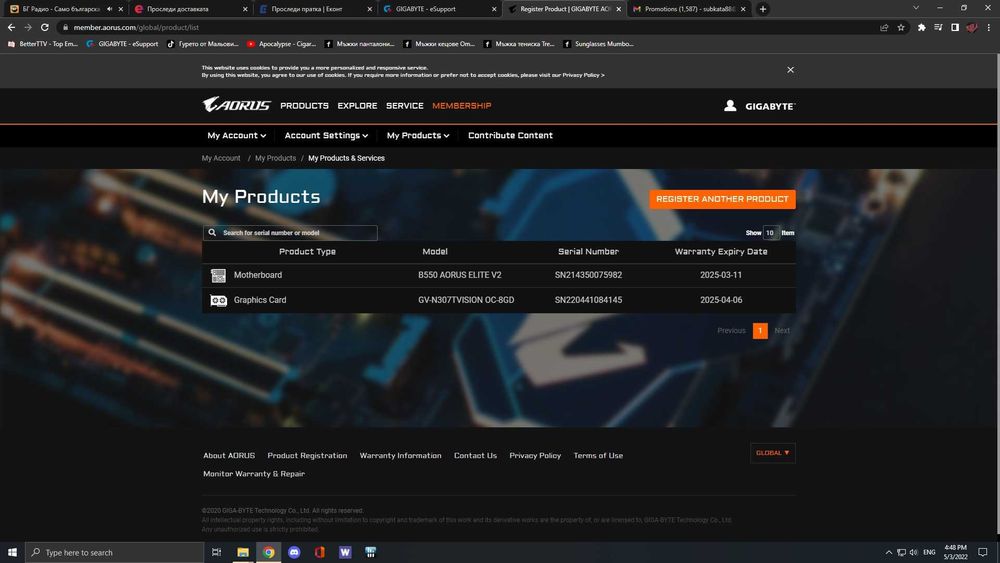Select the GV-N307TVISION OC-8GD model cell

pyautogui.click(x=466, y=300)
